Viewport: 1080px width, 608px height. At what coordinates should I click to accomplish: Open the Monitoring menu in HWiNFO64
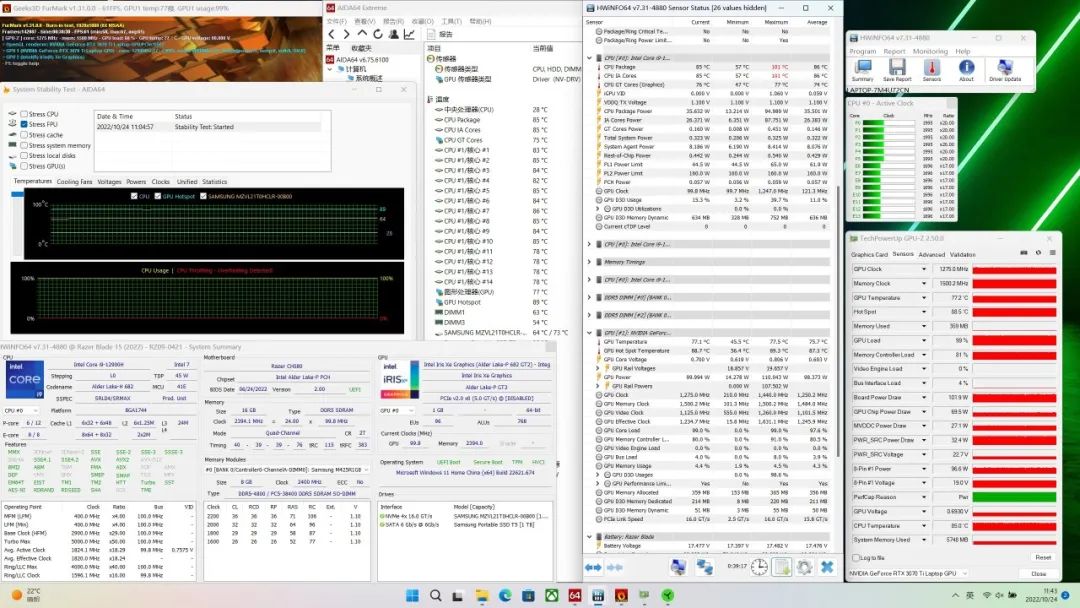[x=930, y=51]
